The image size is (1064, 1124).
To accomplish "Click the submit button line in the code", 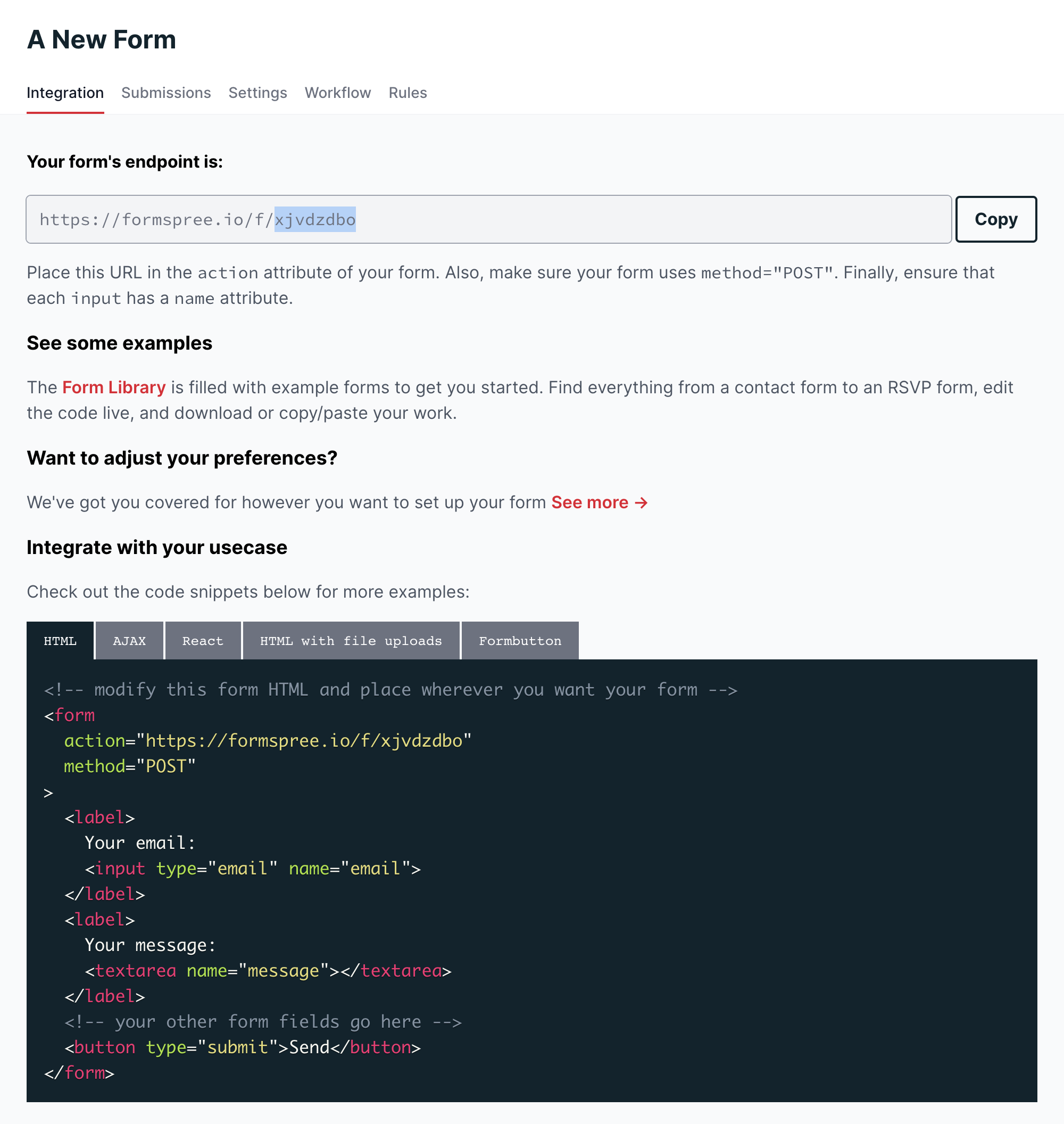I will pyautogui.click(x=242, y=1047).
